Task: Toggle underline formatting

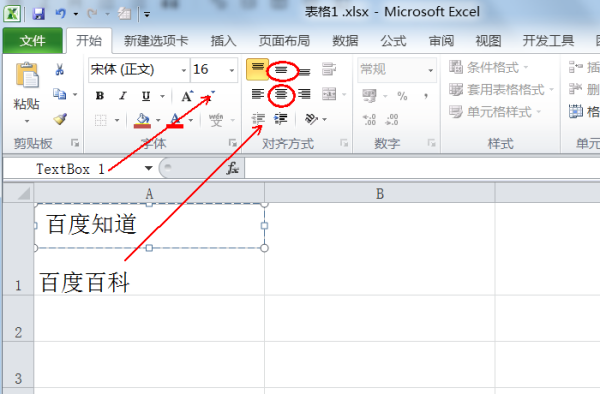Action: tap(146, 96)
